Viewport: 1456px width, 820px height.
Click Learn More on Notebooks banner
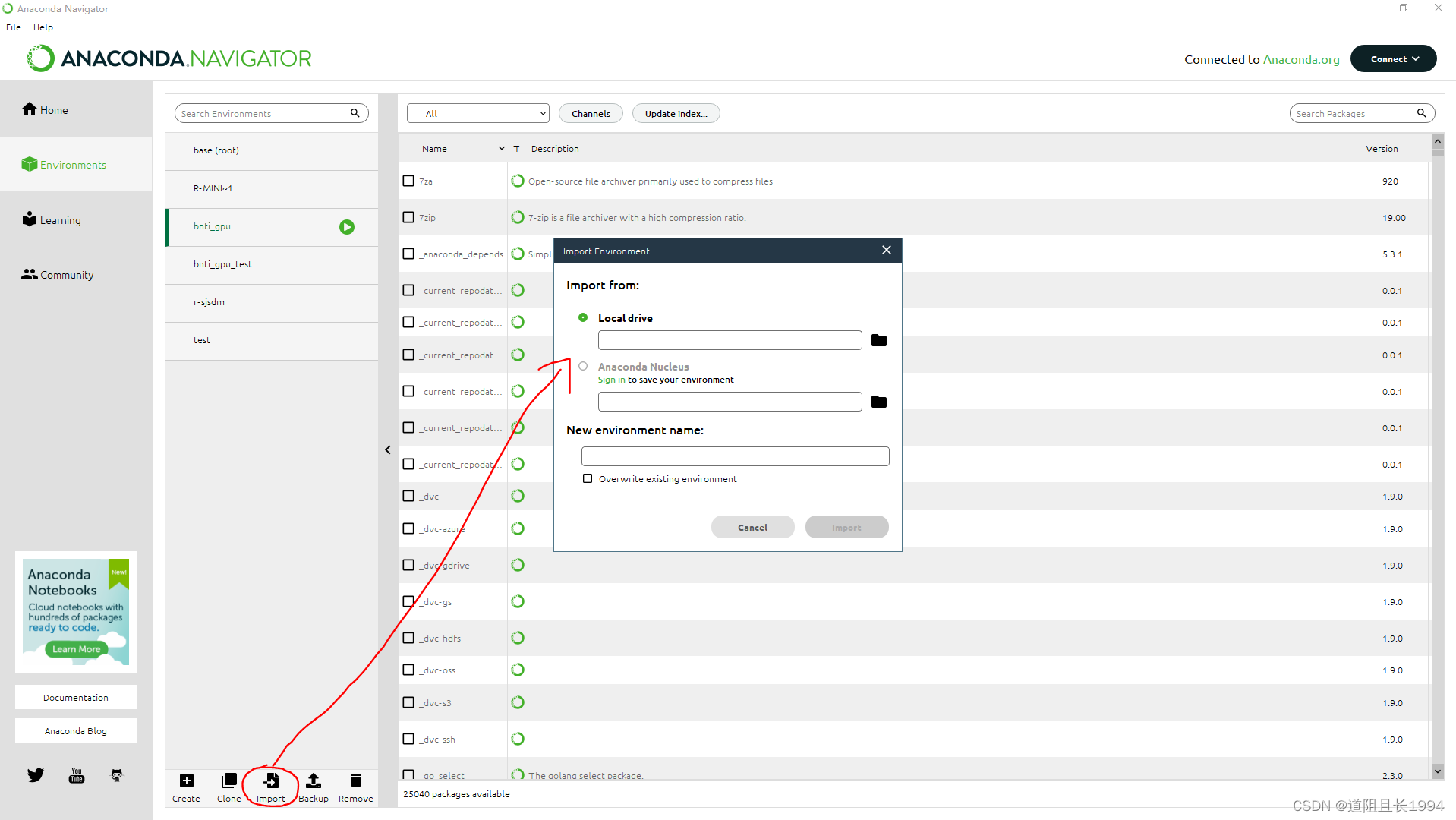click(x=77, y=648)
